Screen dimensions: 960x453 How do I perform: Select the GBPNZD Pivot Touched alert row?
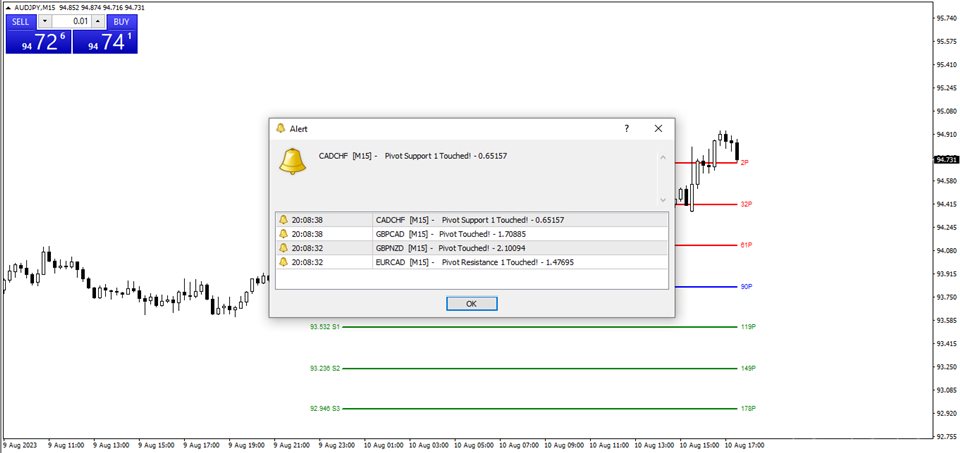(x=471, y=247)
